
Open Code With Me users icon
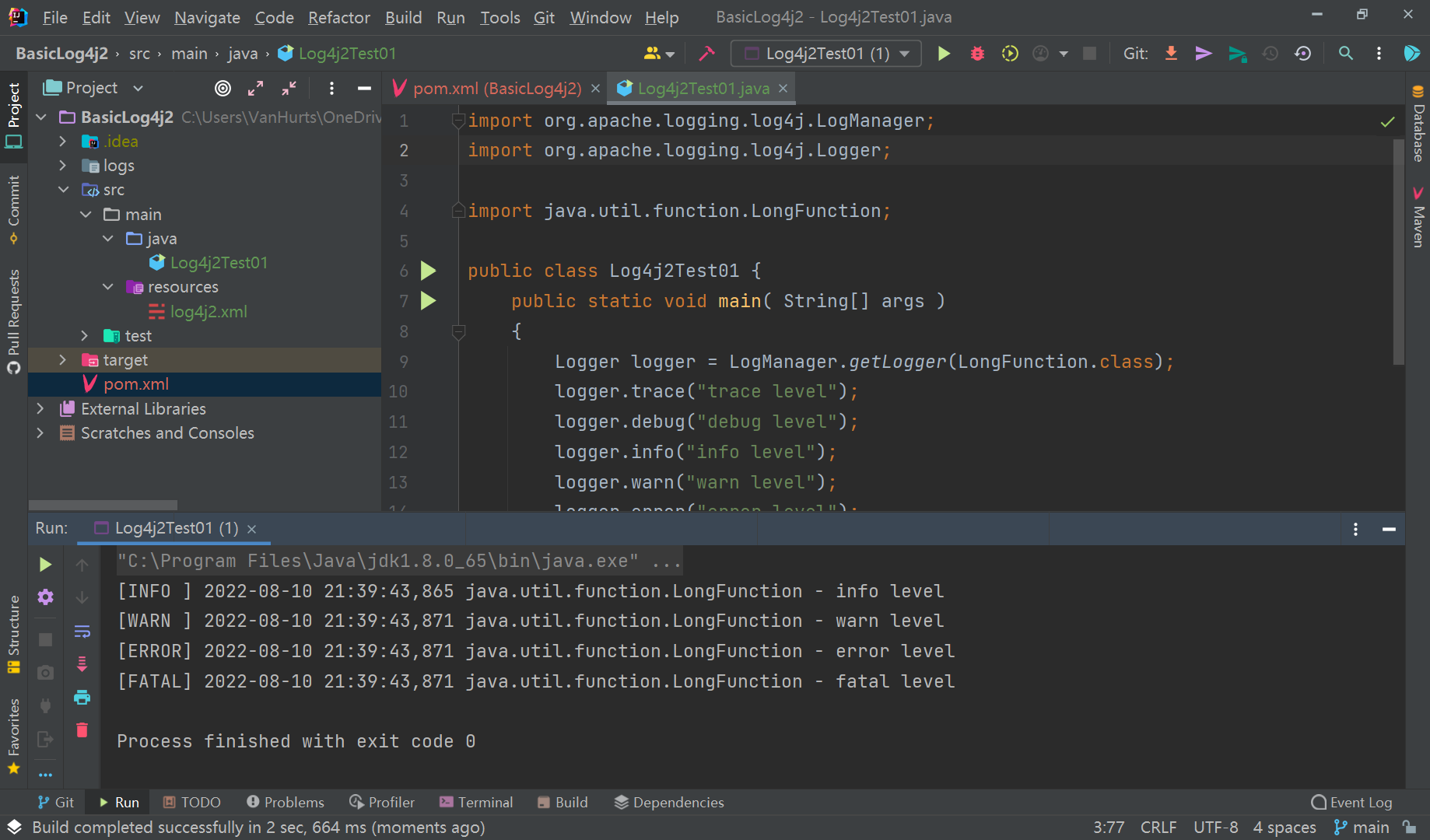pyautogui.click(x=658, y=54)
